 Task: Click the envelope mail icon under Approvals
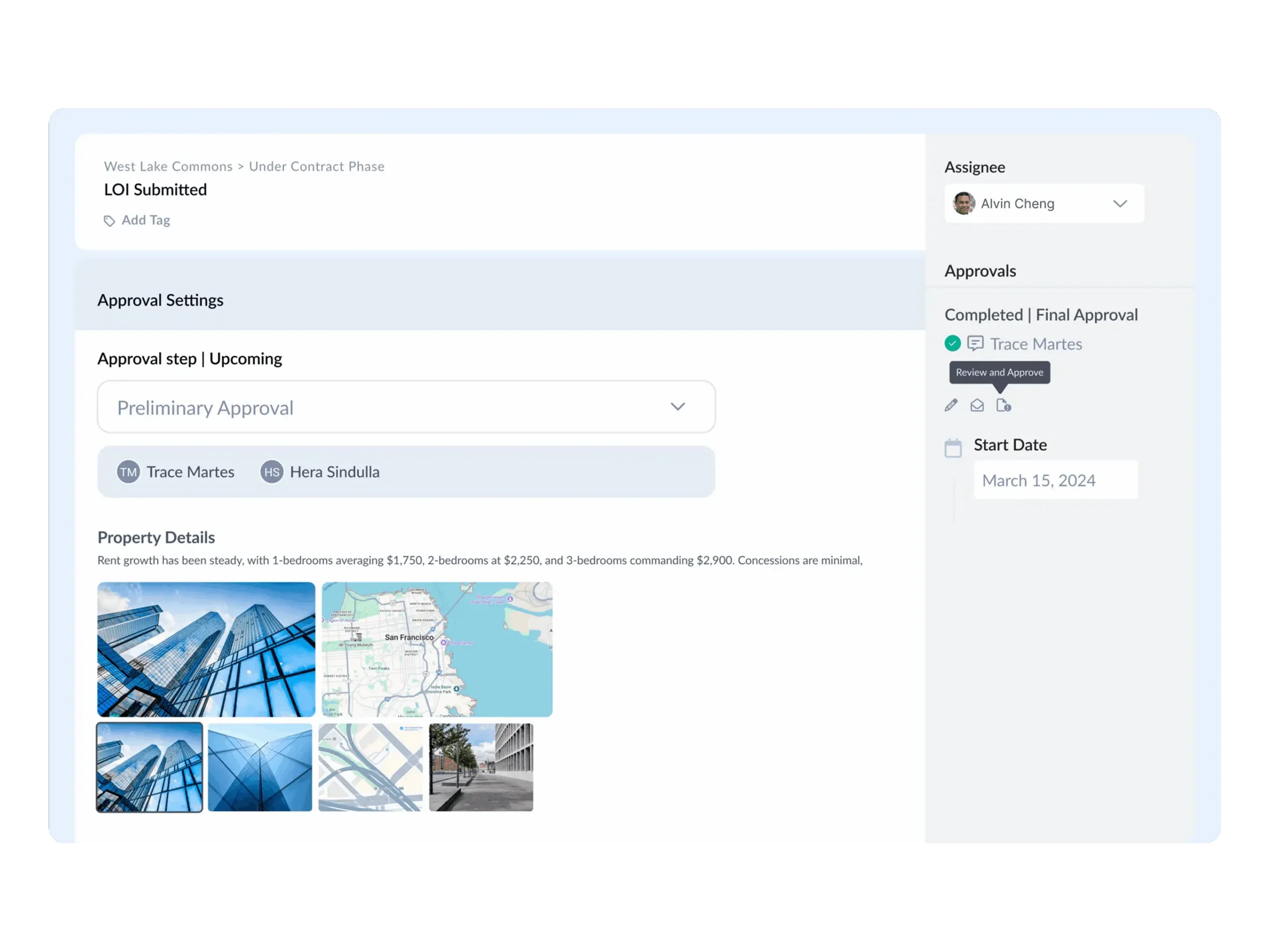tap(977, 405)
